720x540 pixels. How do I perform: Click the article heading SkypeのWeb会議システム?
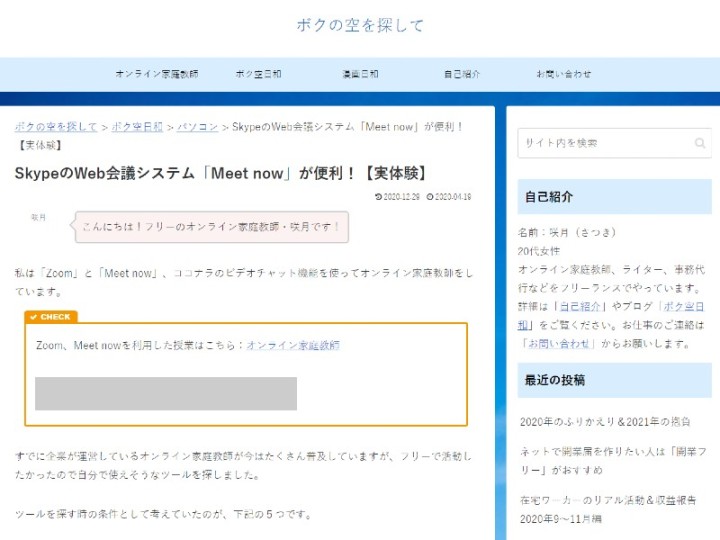[221, 174]
